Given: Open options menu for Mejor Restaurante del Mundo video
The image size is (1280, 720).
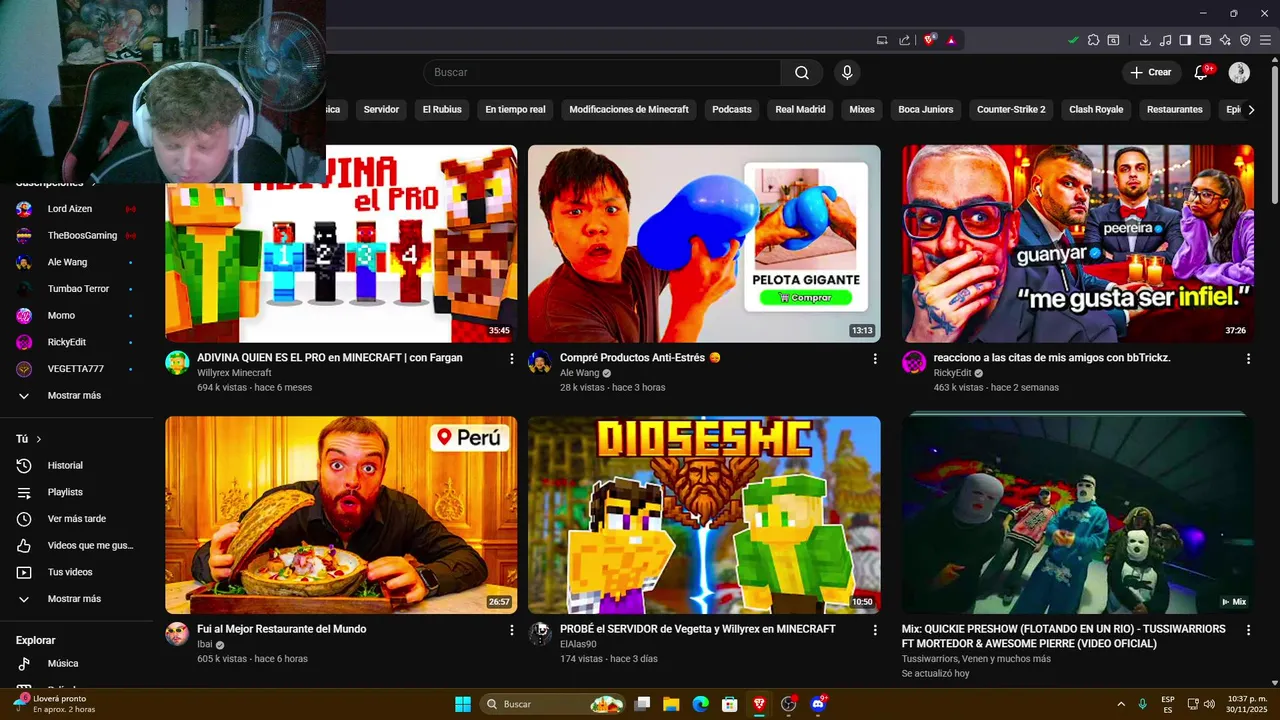Looking at the screenshot, I should click(x=511, y=630).
